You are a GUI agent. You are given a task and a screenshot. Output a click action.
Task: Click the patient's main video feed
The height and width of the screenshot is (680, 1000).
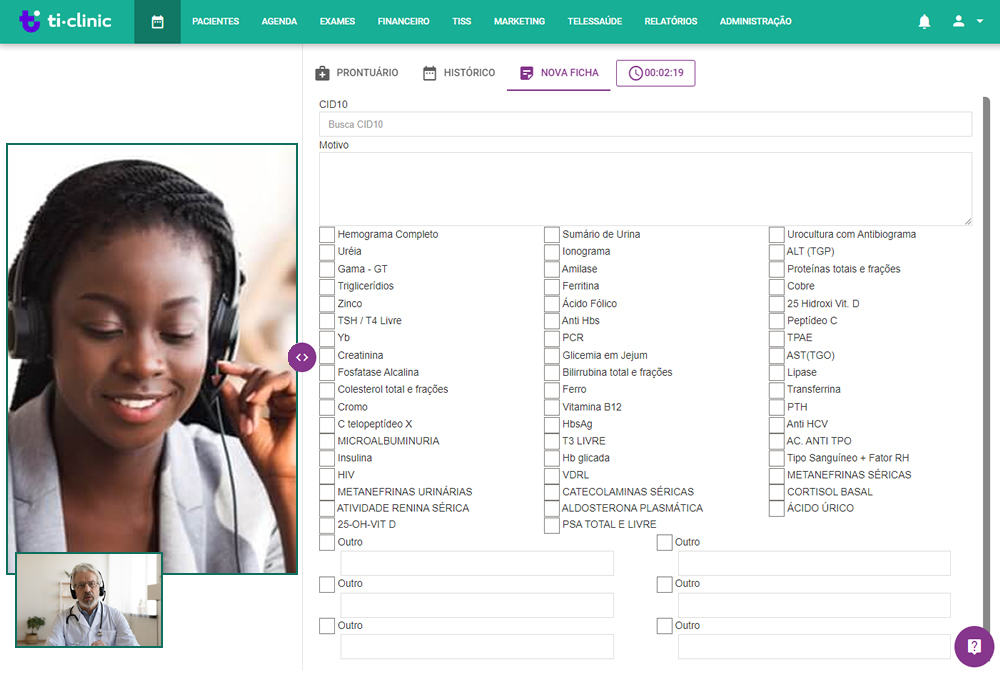(x=152, y=358)
